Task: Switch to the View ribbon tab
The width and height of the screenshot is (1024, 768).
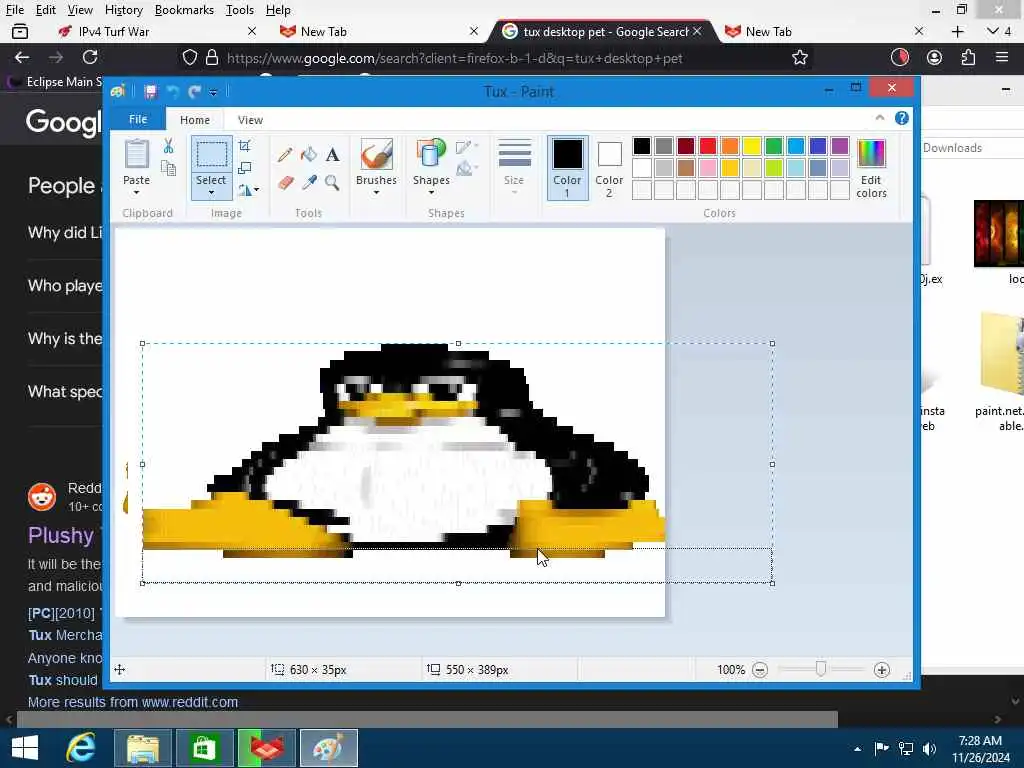Action: (x=250, y=120)
